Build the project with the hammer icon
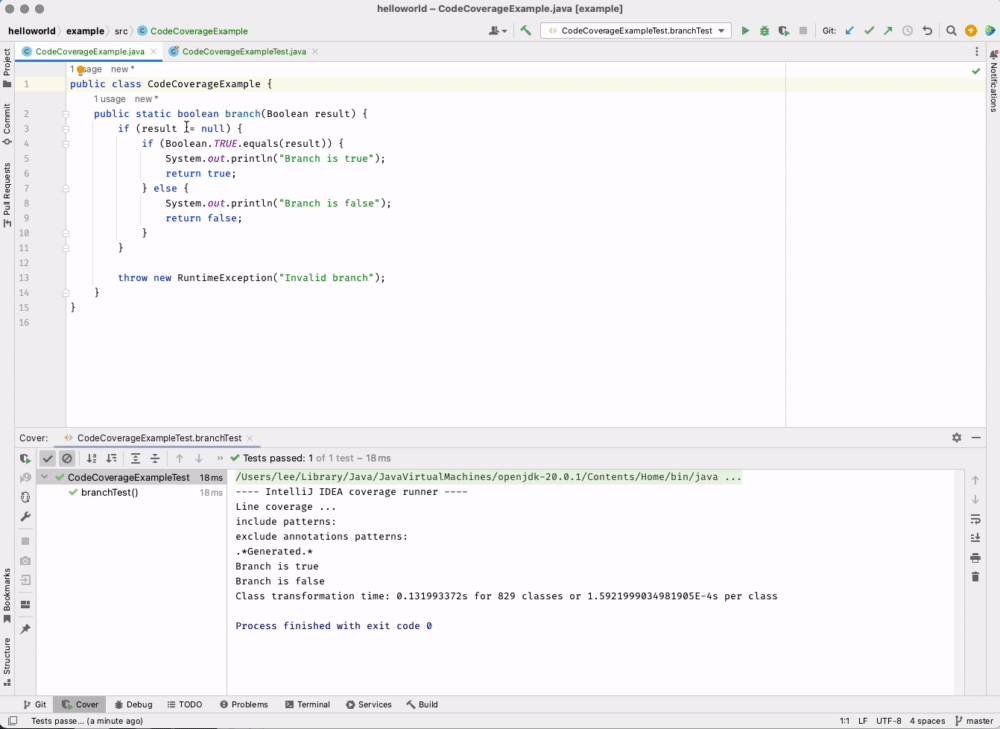The height and width of the screenshot is (729, 1000). click(526, 31)
